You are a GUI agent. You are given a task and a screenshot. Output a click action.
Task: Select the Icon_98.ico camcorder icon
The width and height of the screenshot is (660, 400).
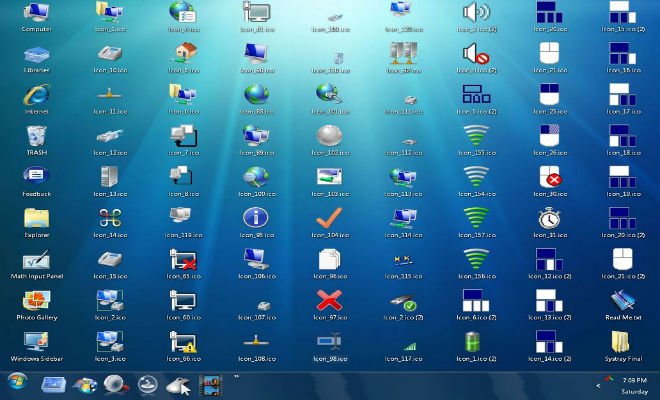tap(329, 342)
